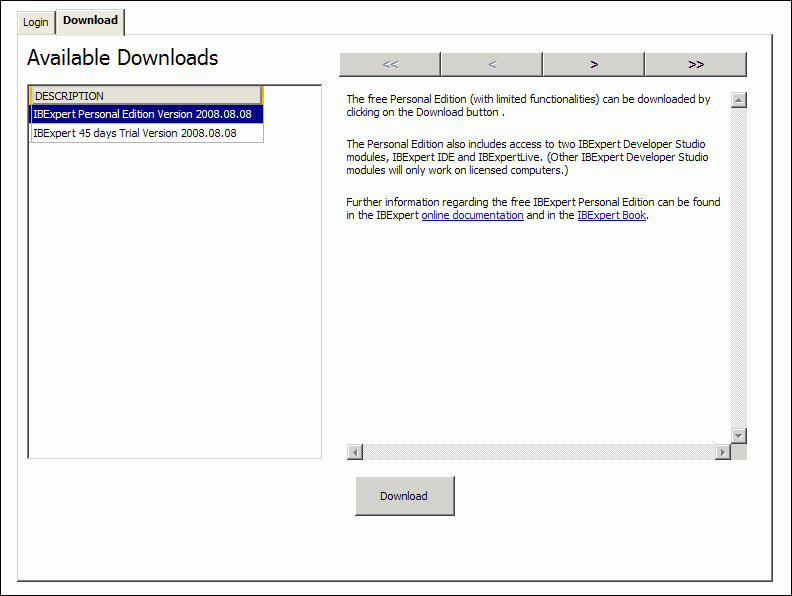Go to previous record with < button

tap(492, 65)
